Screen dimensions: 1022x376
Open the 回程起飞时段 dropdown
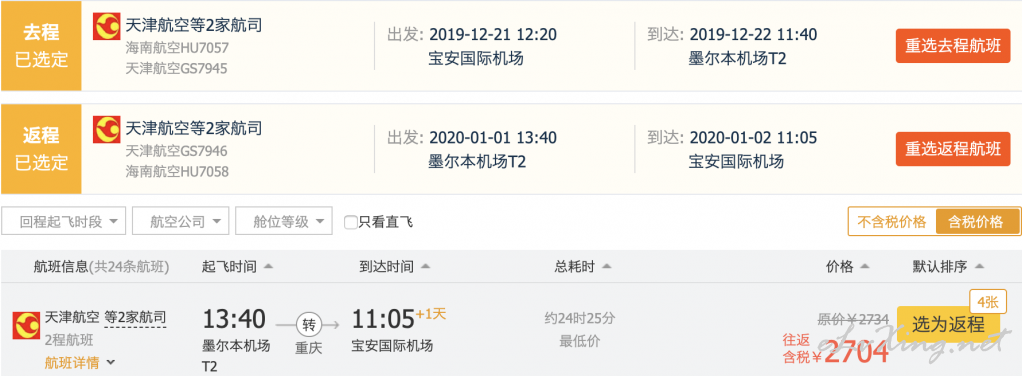[x=63, y=222]
